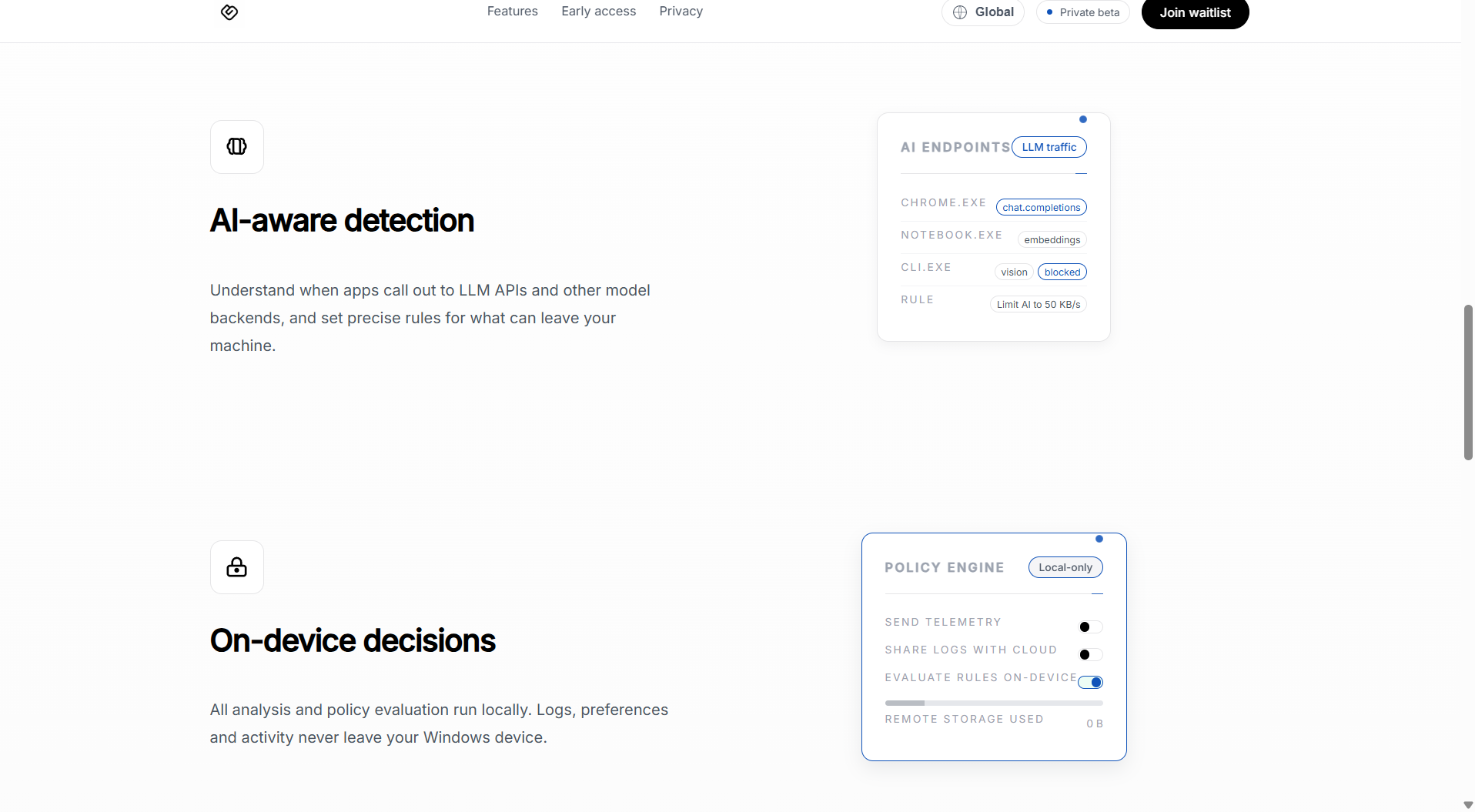Click the blue dot atop AI Endpoints card

click(x=1083, y=119)
